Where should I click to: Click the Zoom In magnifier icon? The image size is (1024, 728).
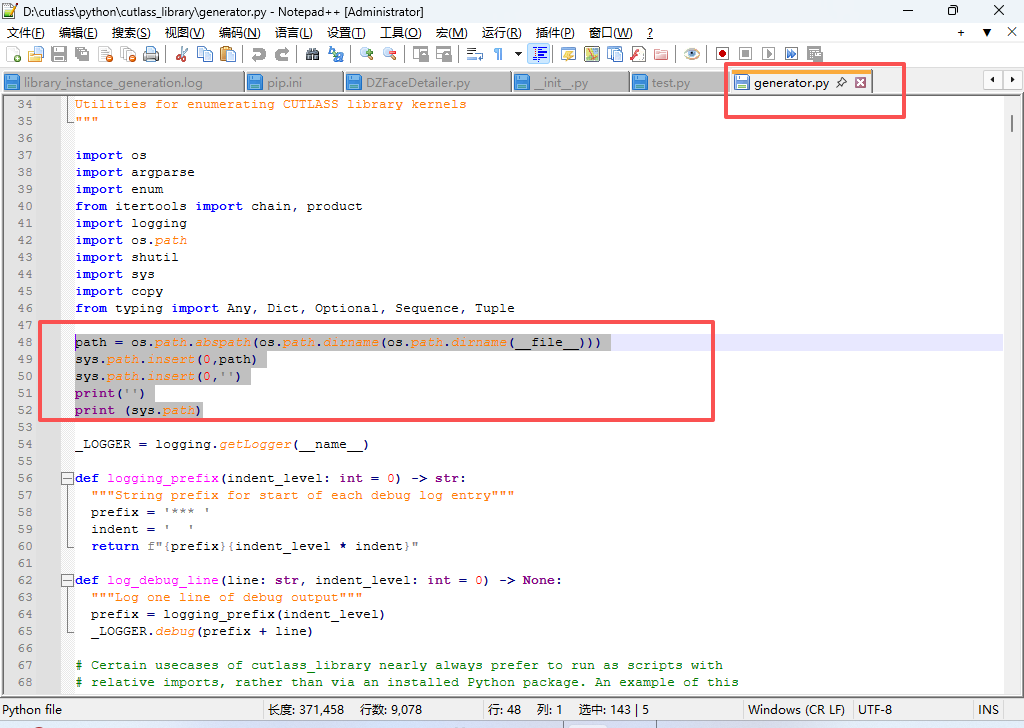tap(366, 54)
